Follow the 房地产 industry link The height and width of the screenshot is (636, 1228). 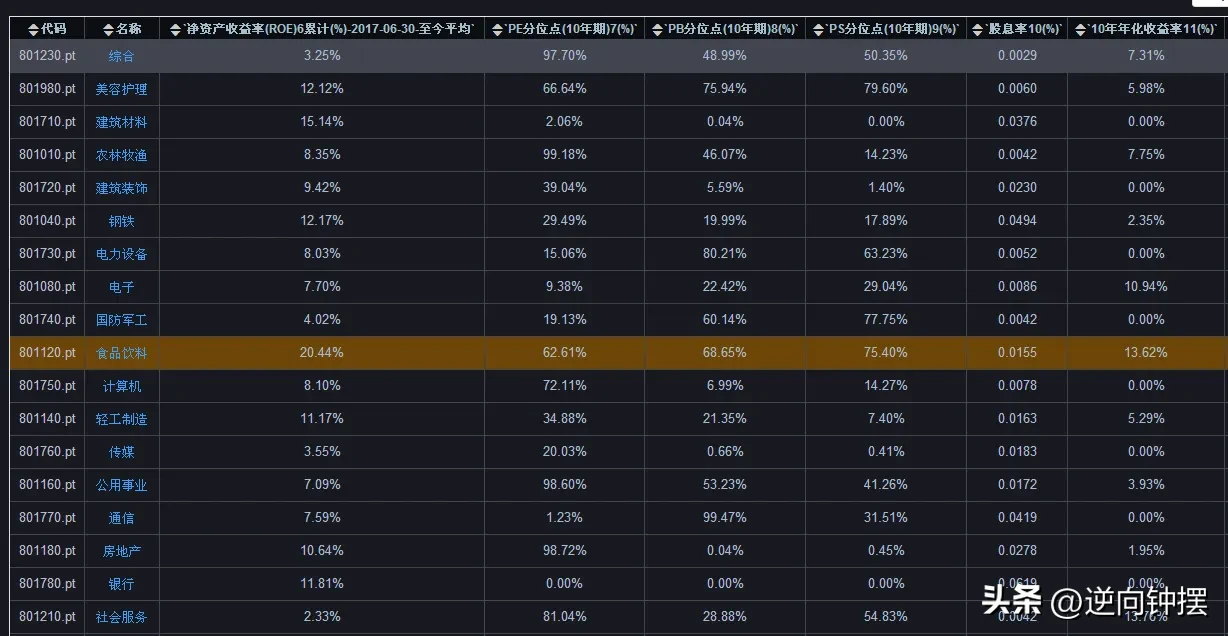[x=121, y=551]
